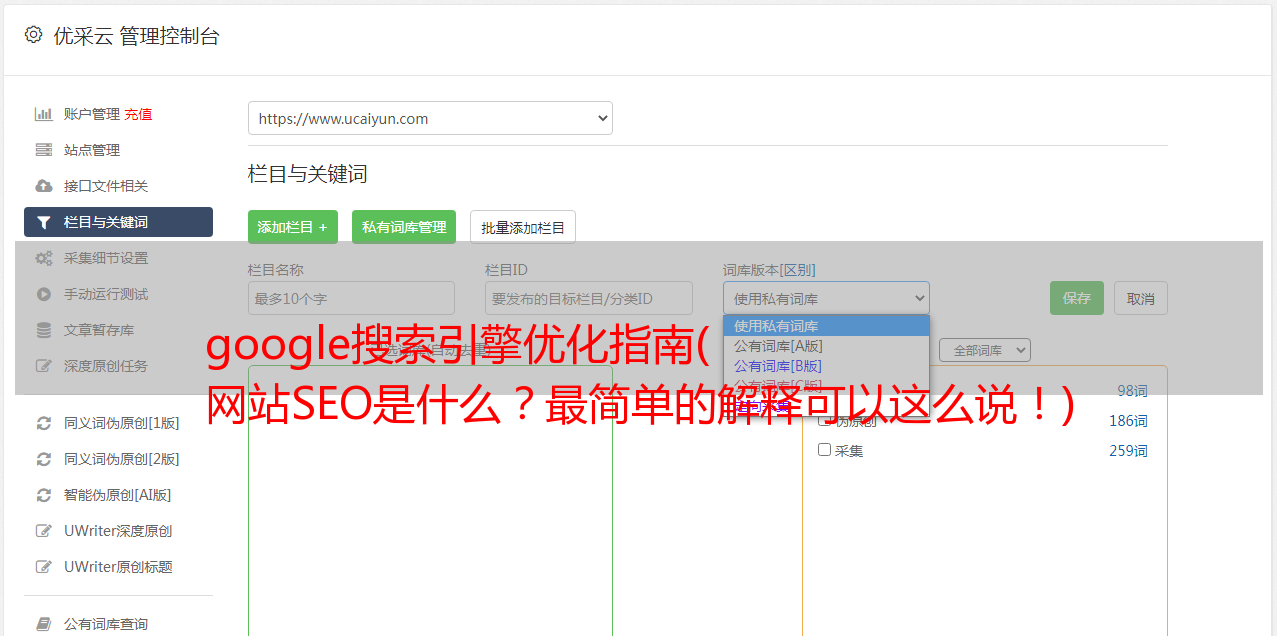The image size is (1277, 636).
Task: Click refresh icon for 同义词伪原创[1版]
Action: 43,423
